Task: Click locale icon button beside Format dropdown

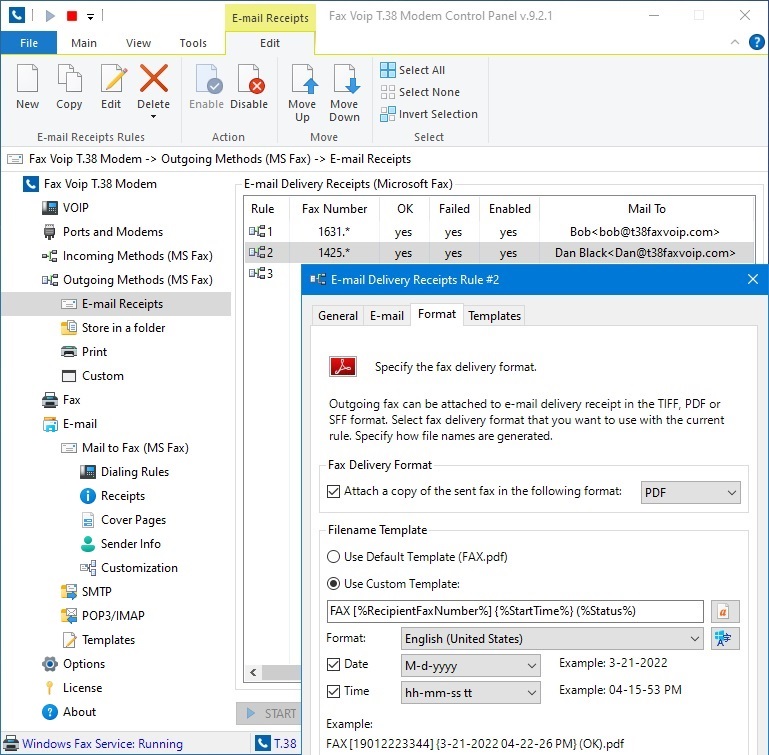Action: tap(725, 639)
